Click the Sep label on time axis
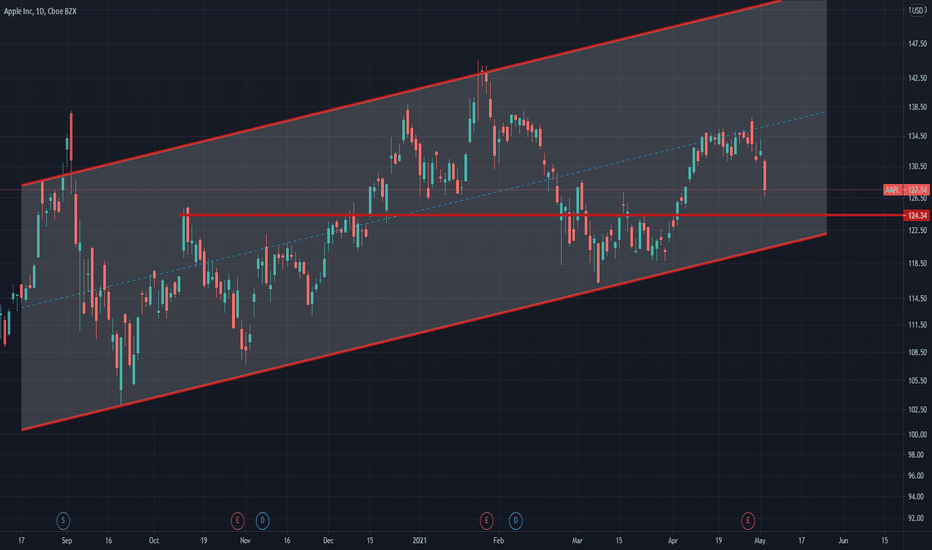This screenshot has width=932, height=550. (67, 540)
